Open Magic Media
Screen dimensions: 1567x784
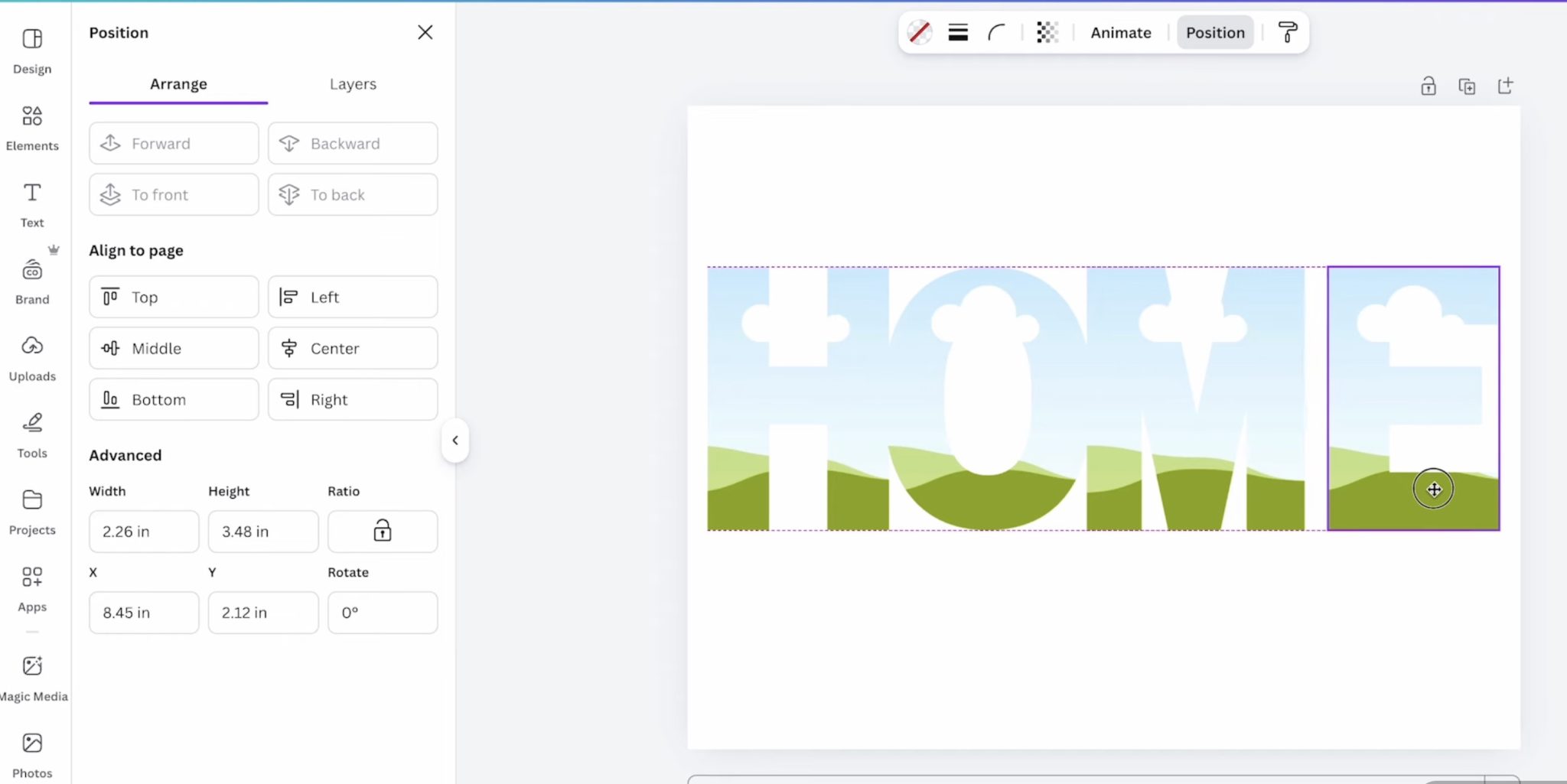pyautogui.click(x=31, y=675)
